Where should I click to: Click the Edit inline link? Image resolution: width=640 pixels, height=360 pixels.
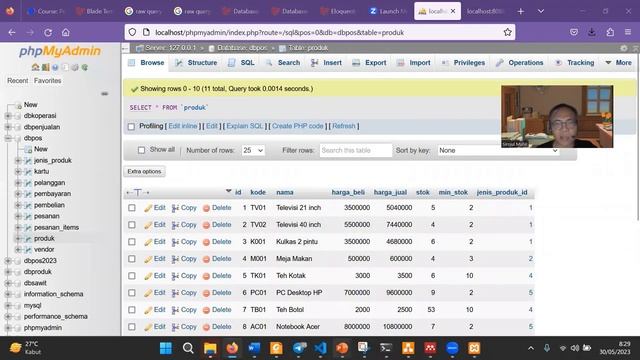pyautogui.click(x=183, y=126)
